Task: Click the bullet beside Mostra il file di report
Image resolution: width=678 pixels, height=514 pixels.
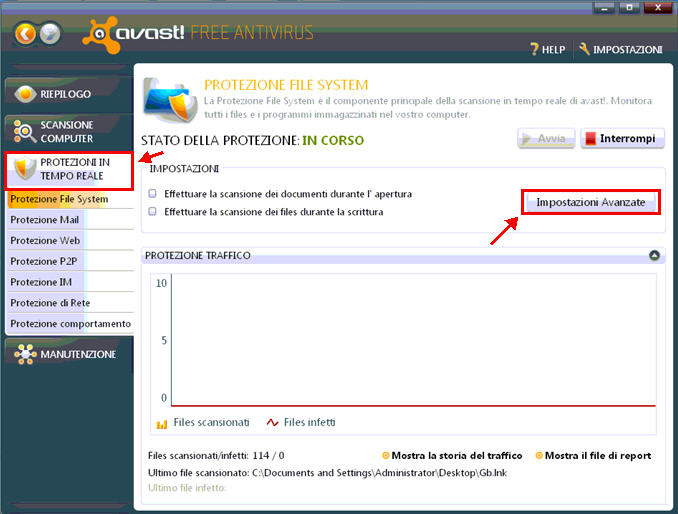Action: click(539, 456)
